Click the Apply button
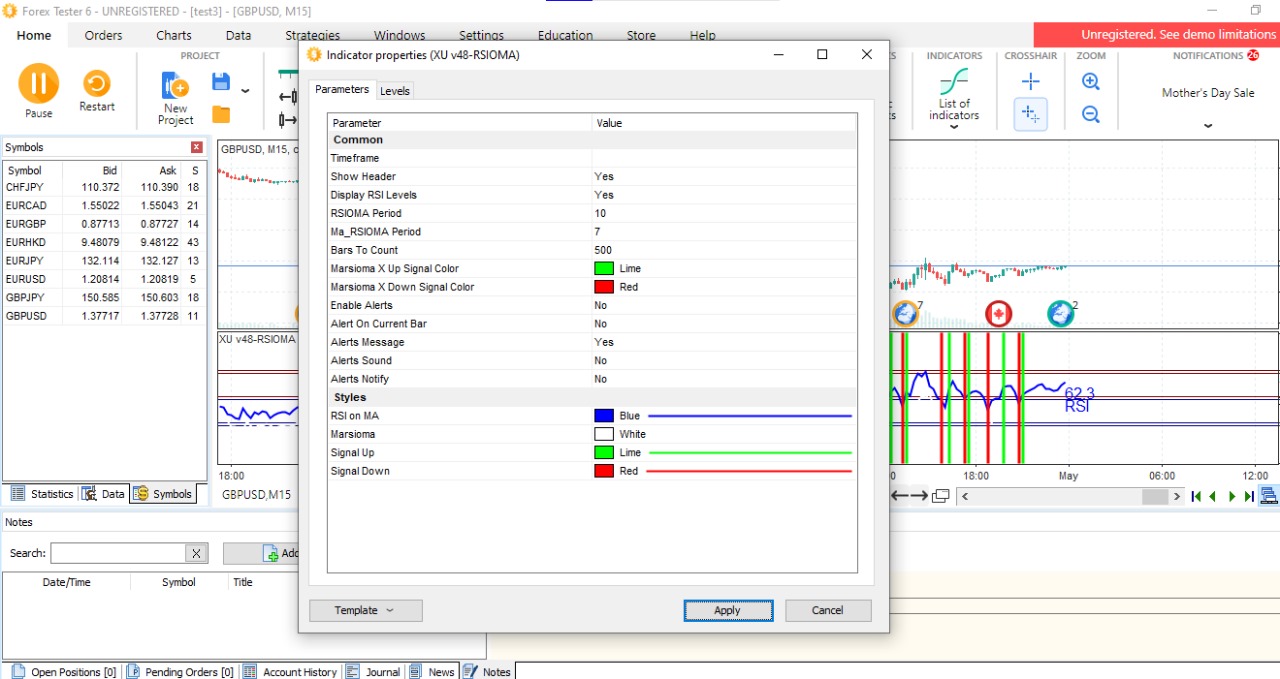 pos(727,610)
